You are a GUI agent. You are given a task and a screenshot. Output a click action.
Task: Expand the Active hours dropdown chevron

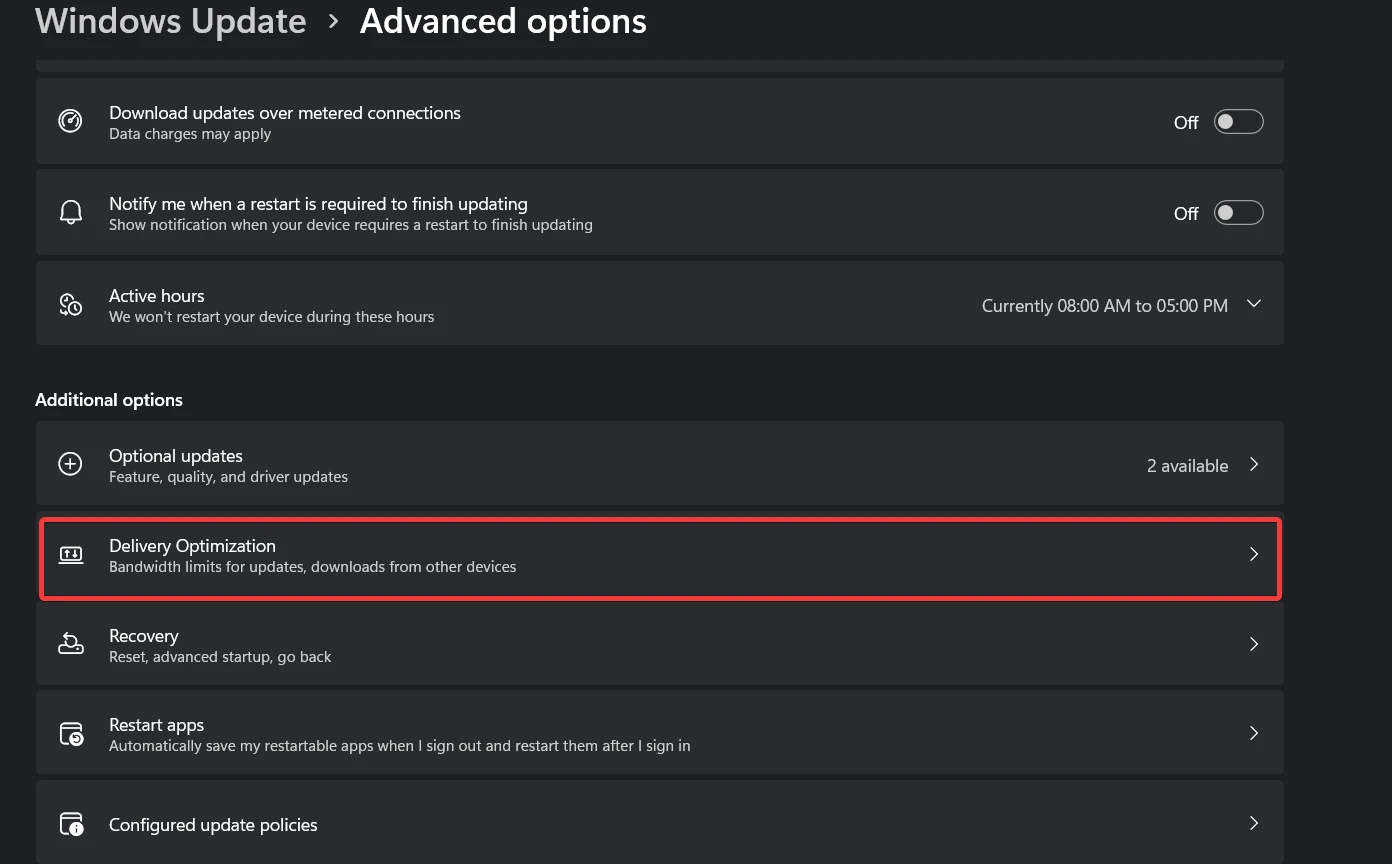pos(1254,304)
